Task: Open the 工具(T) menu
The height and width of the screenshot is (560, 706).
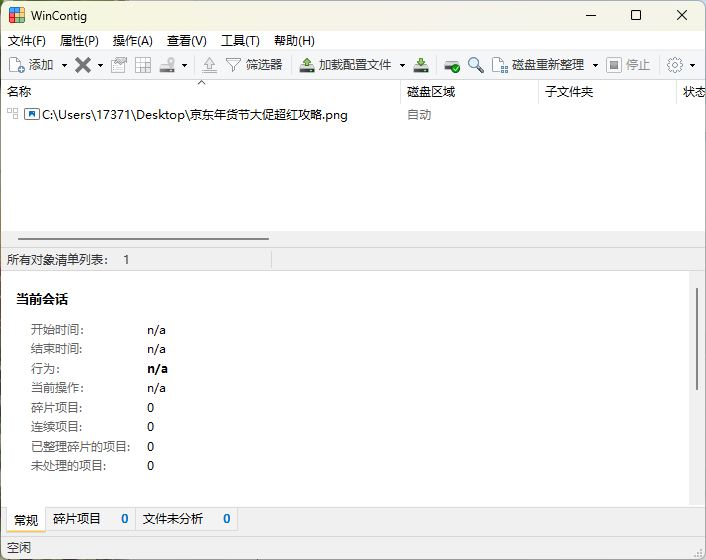Action: coord(240,41)
